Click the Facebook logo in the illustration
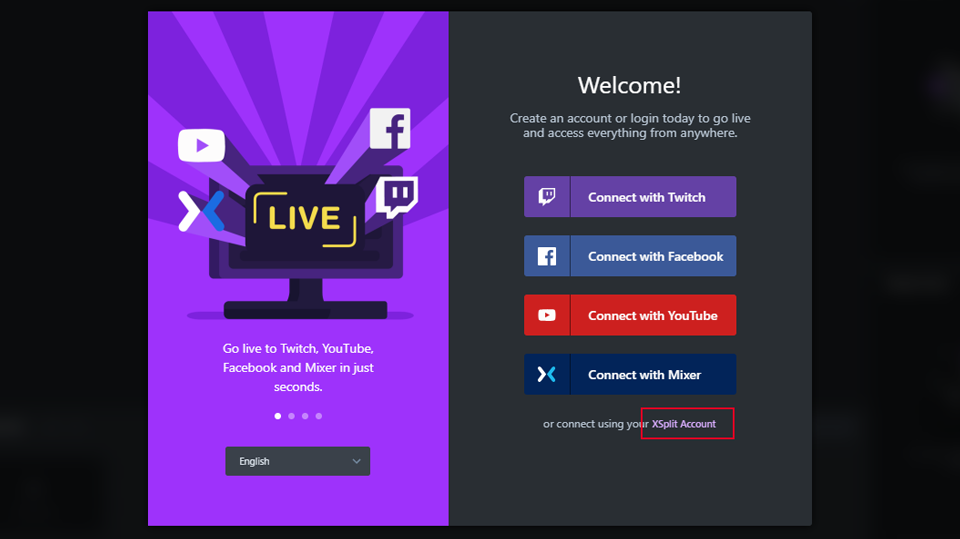 pyautogui.click(x=390, y=129)
